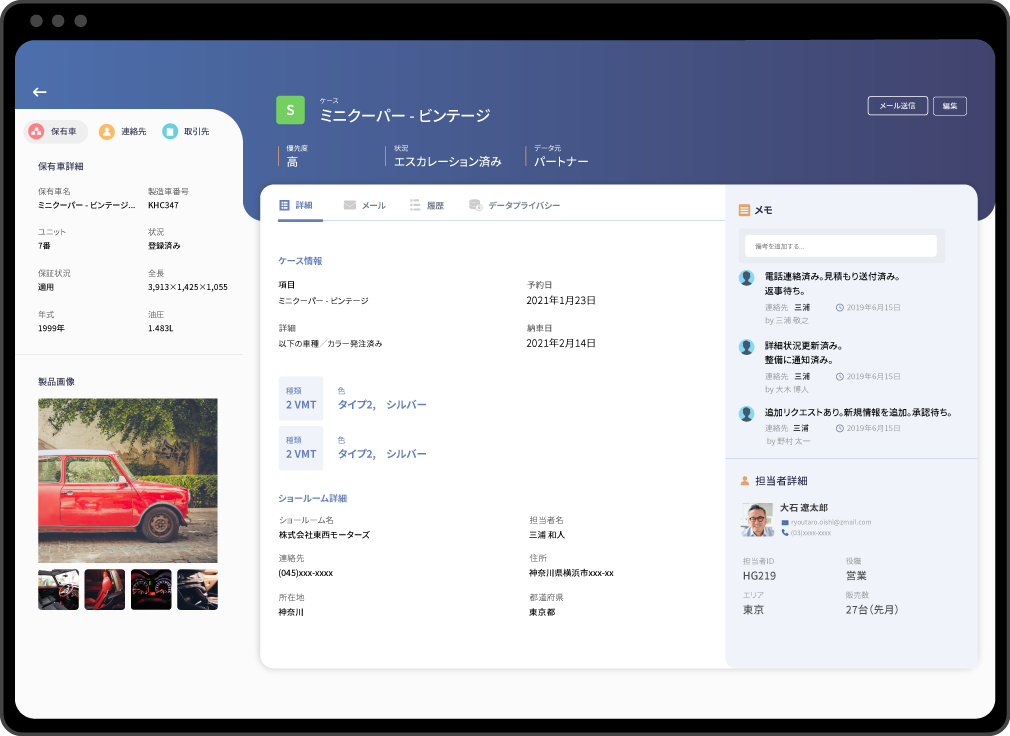Click clock icon on 大木 博人 memo

tap(840, 377)
